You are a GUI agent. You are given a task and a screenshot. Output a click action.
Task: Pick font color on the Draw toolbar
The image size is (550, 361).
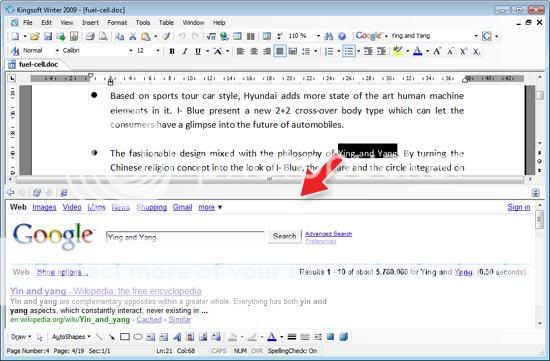pyautogui.click(x=271, y=337)
